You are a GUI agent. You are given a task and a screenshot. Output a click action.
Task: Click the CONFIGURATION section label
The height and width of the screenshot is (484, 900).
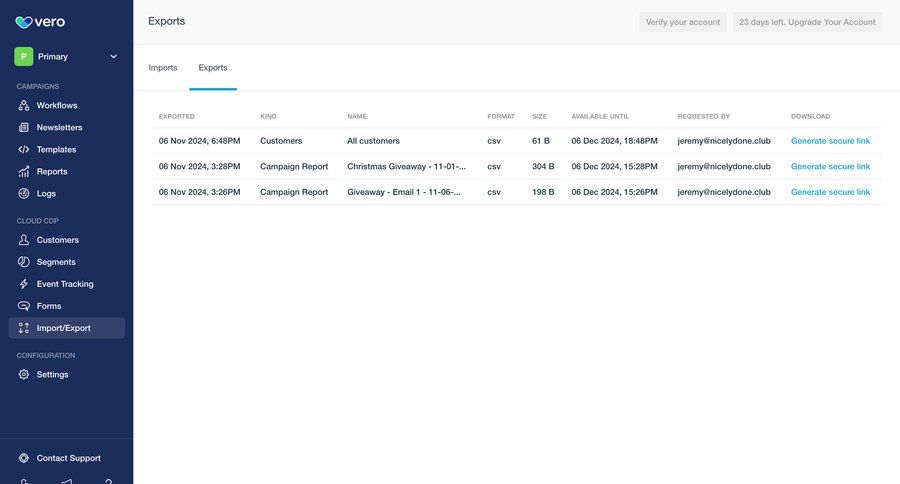[46, 355]
